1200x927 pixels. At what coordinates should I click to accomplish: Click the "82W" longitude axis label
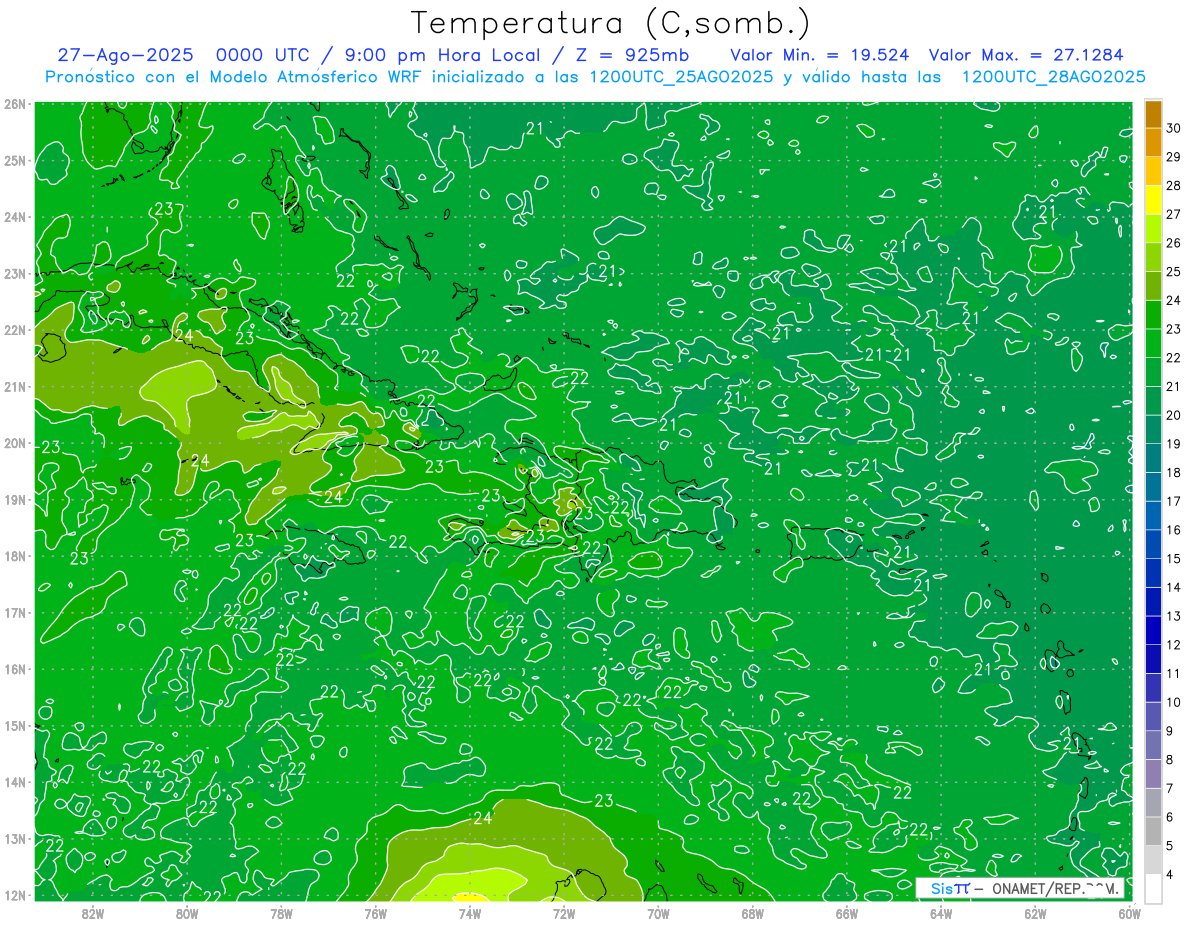[x=93, y=913]
